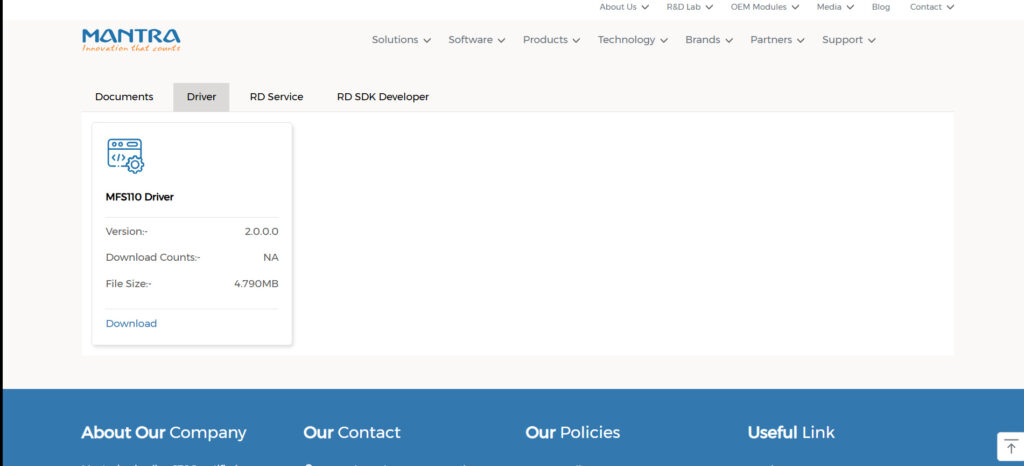The width and height of the screenshot is (1024, 466).
Task: Expand the Brands menu
Action: click(709, 40)
